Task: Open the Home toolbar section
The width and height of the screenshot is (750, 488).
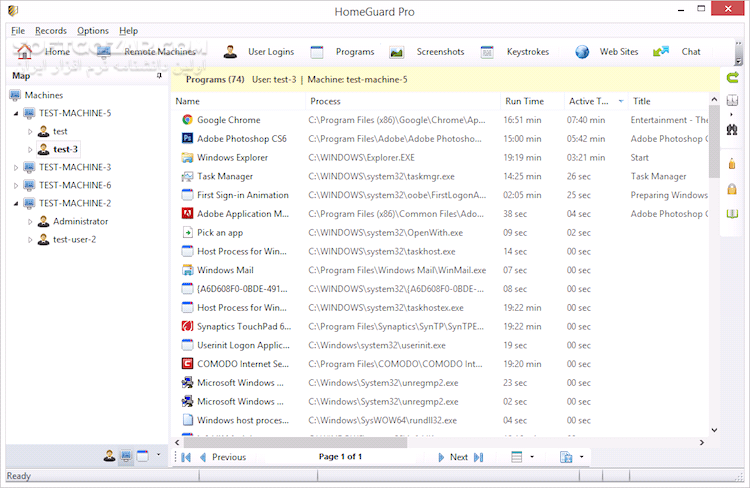Action: click(43, 52)
